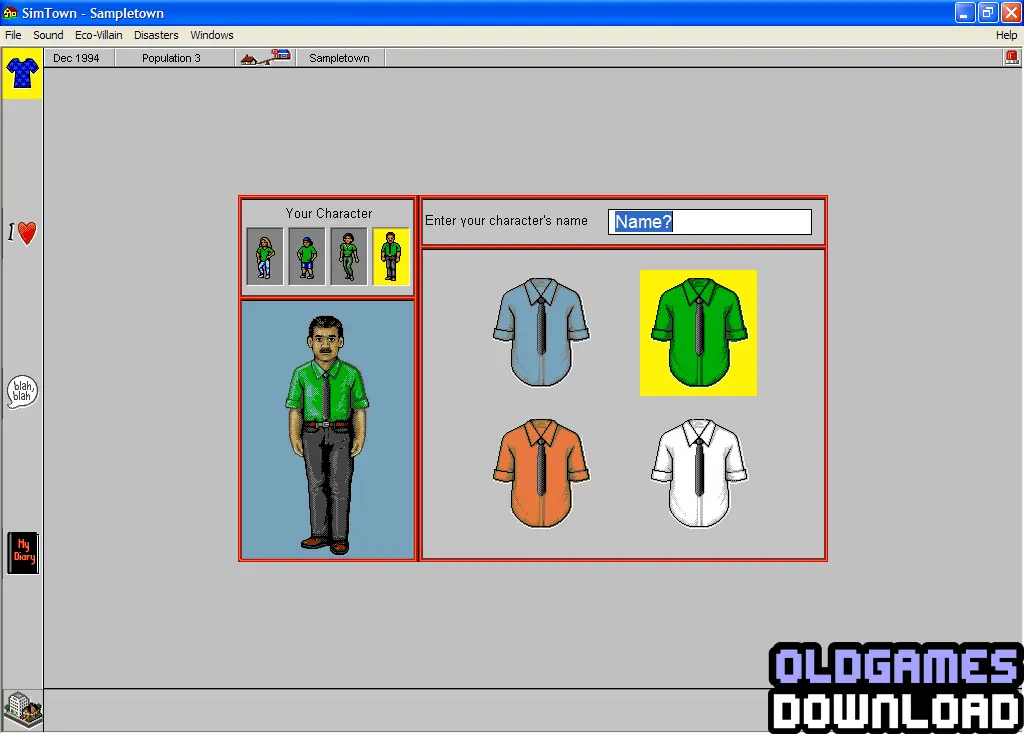The image size is (1024, 734).
Task: Open the My Diary book icon
Action: click(23, 552)
